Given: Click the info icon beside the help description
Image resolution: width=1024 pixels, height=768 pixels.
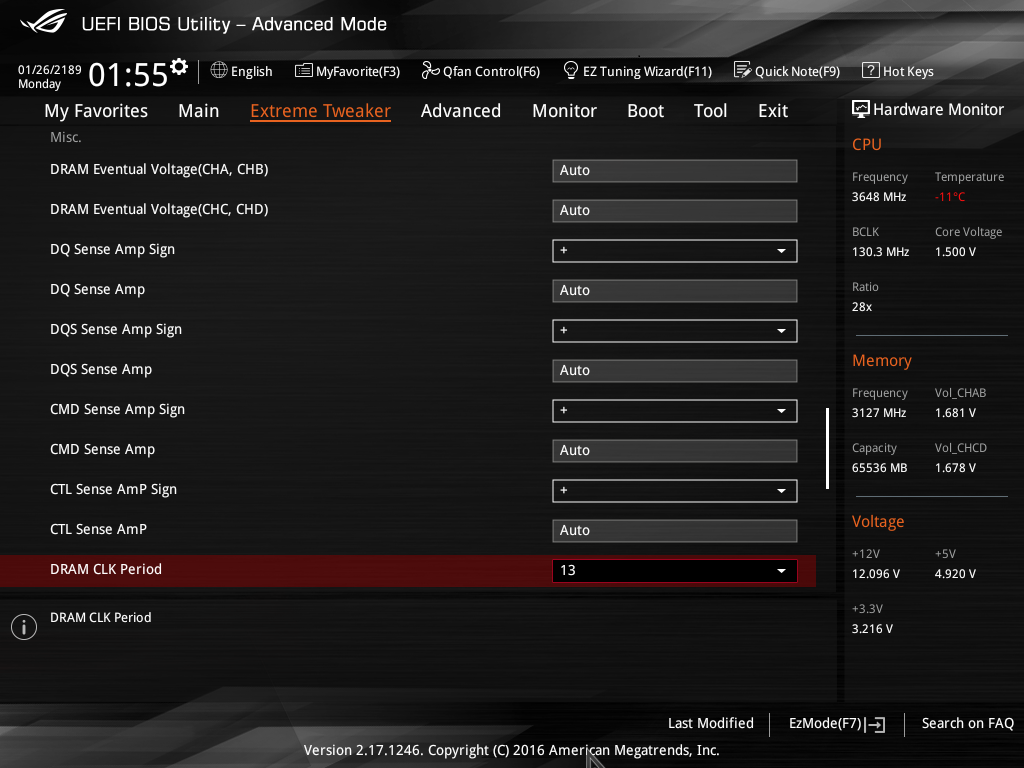Looking at the screenshot, I should [x=23, y=627].
